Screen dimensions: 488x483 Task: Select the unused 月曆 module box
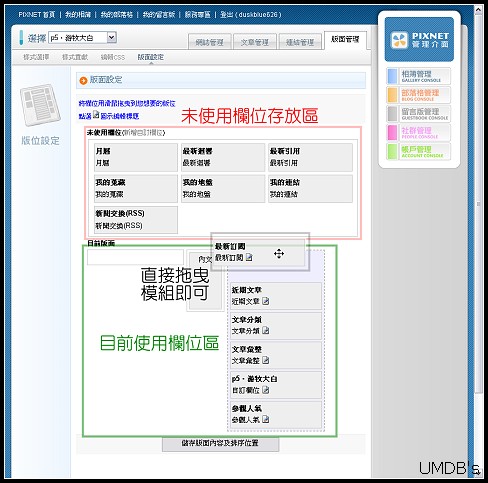click(x=136, y=157)
